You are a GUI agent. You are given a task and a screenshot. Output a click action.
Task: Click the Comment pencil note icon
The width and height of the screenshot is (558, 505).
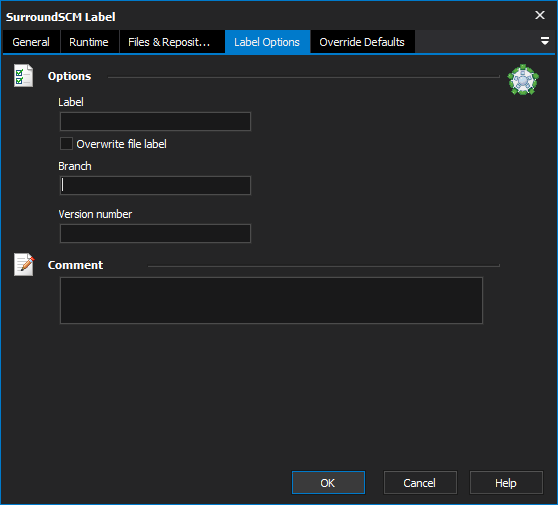tap(24, 264)
